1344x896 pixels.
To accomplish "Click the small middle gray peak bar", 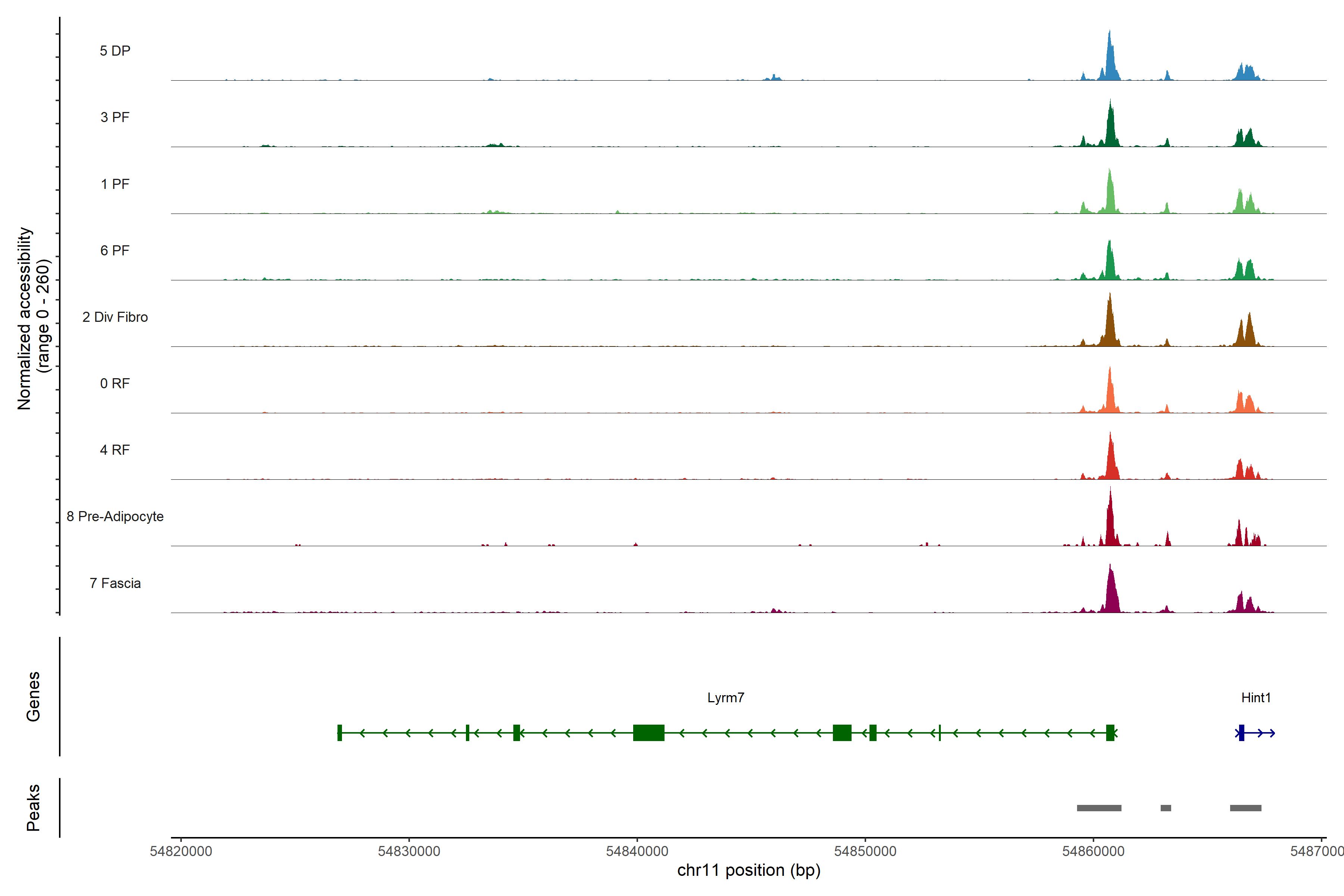I will 1166,808.
